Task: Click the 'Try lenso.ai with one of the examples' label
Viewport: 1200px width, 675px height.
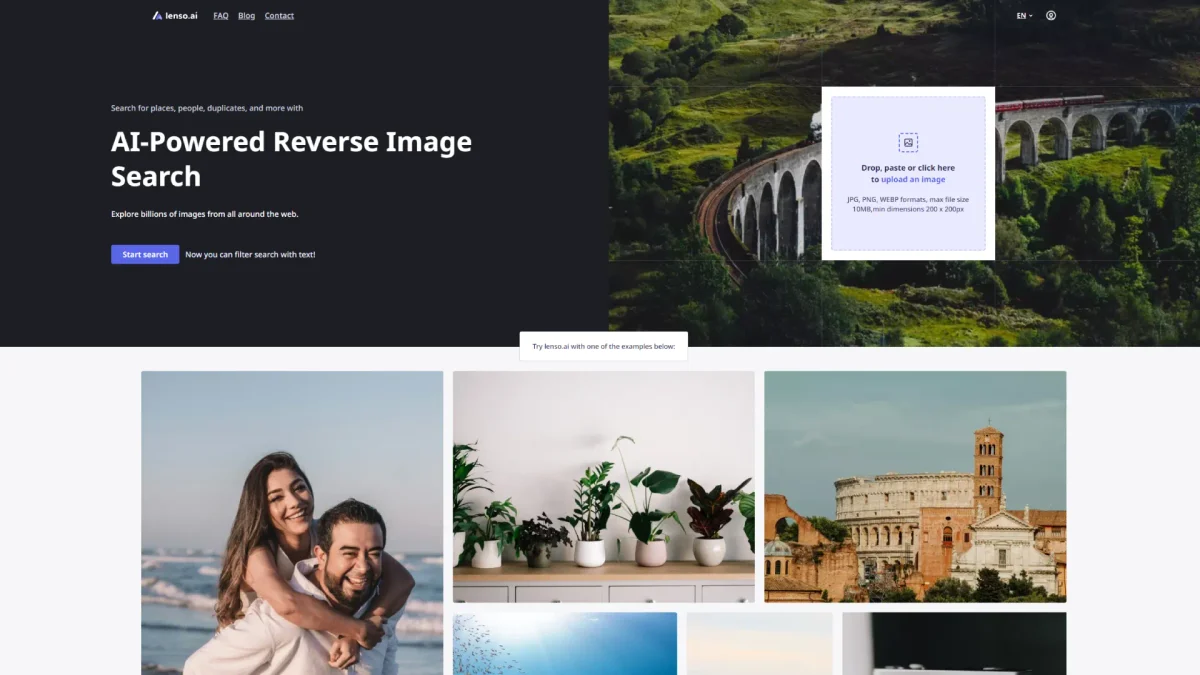Action: [603, 346]
